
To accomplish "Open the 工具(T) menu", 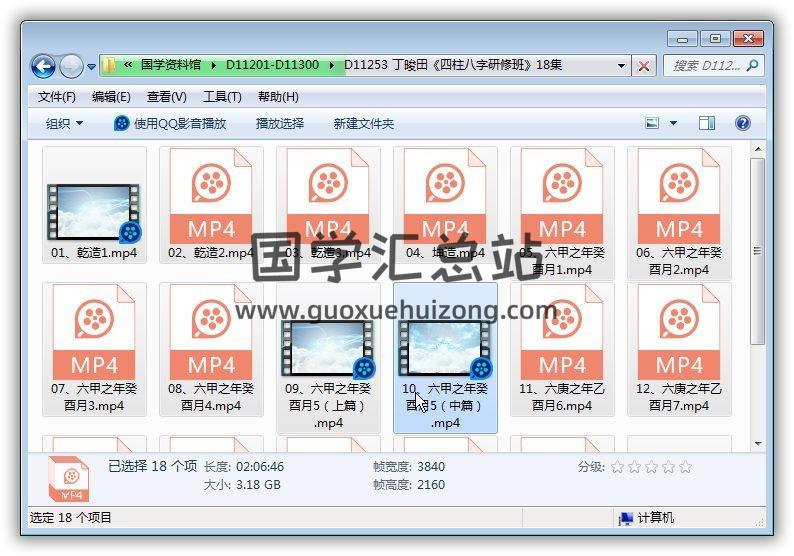I will click(x=222, y=97).
